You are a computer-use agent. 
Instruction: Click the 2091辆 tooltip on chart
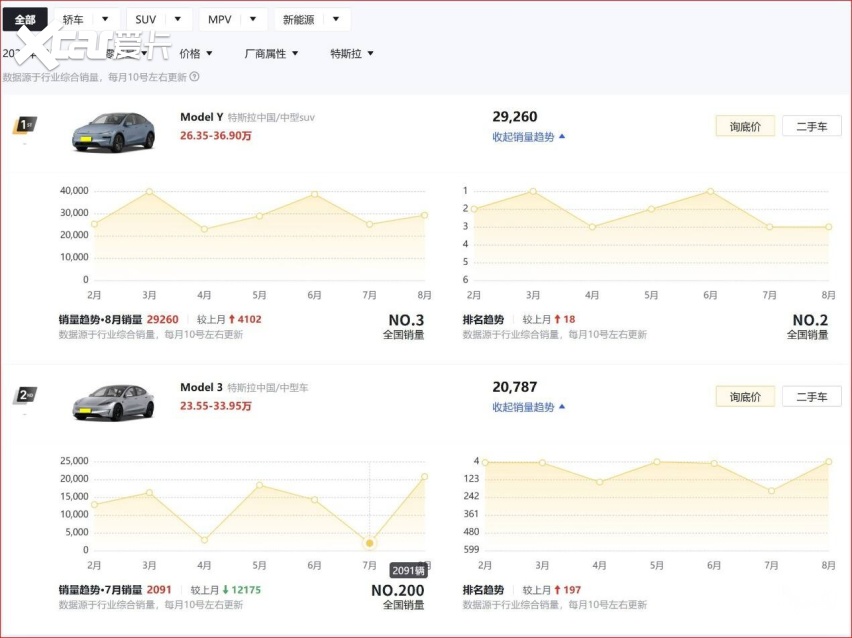pyautogui.click(x=409, y=571)
